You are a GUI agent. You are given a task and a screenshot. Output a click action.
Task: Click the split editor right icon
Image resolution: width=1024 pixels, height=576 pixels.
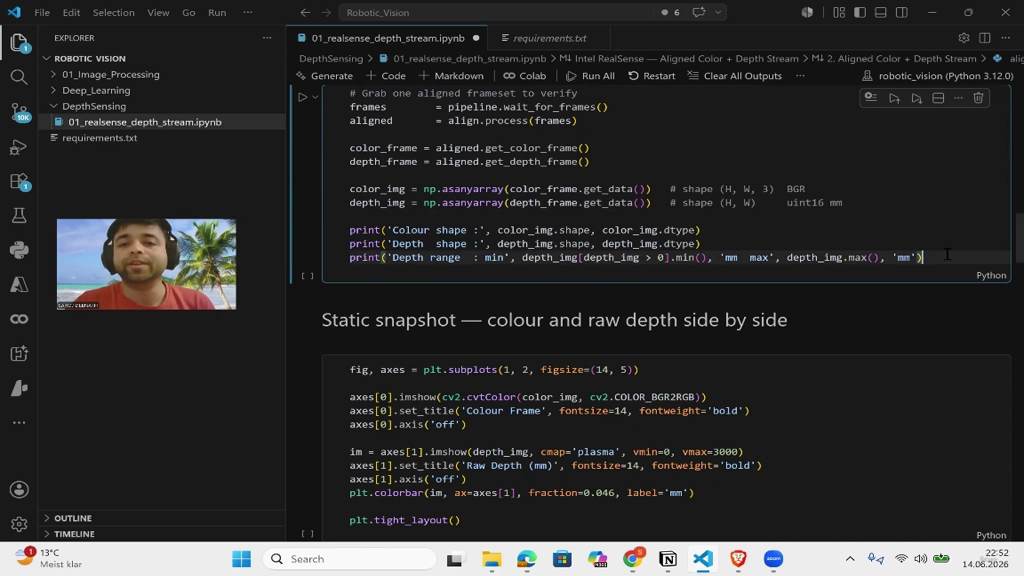pos(985,38)
